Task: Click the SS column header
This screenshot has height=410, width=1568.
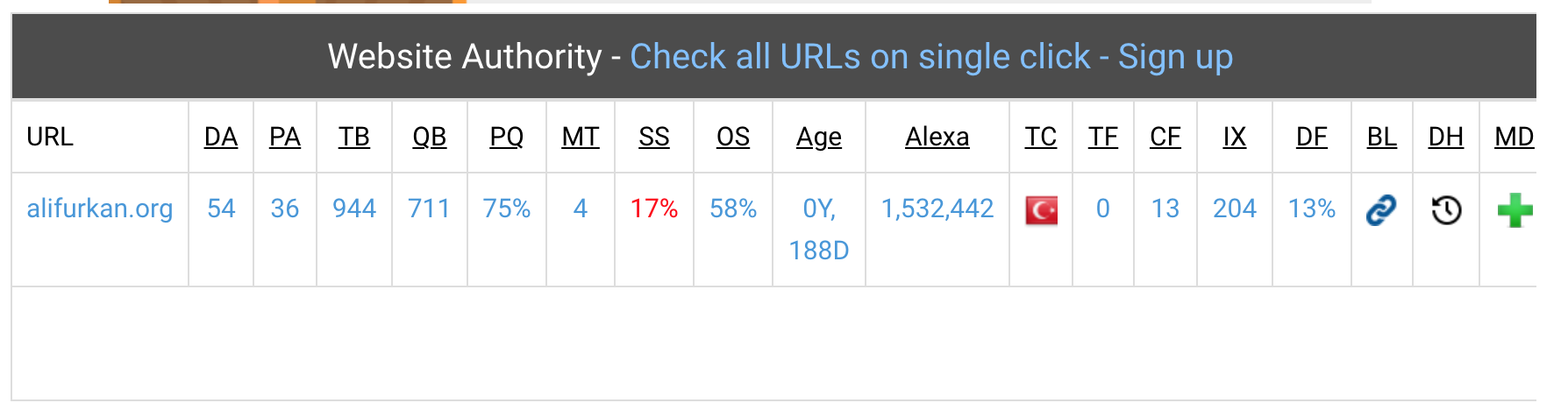Action: pos(654,137)
